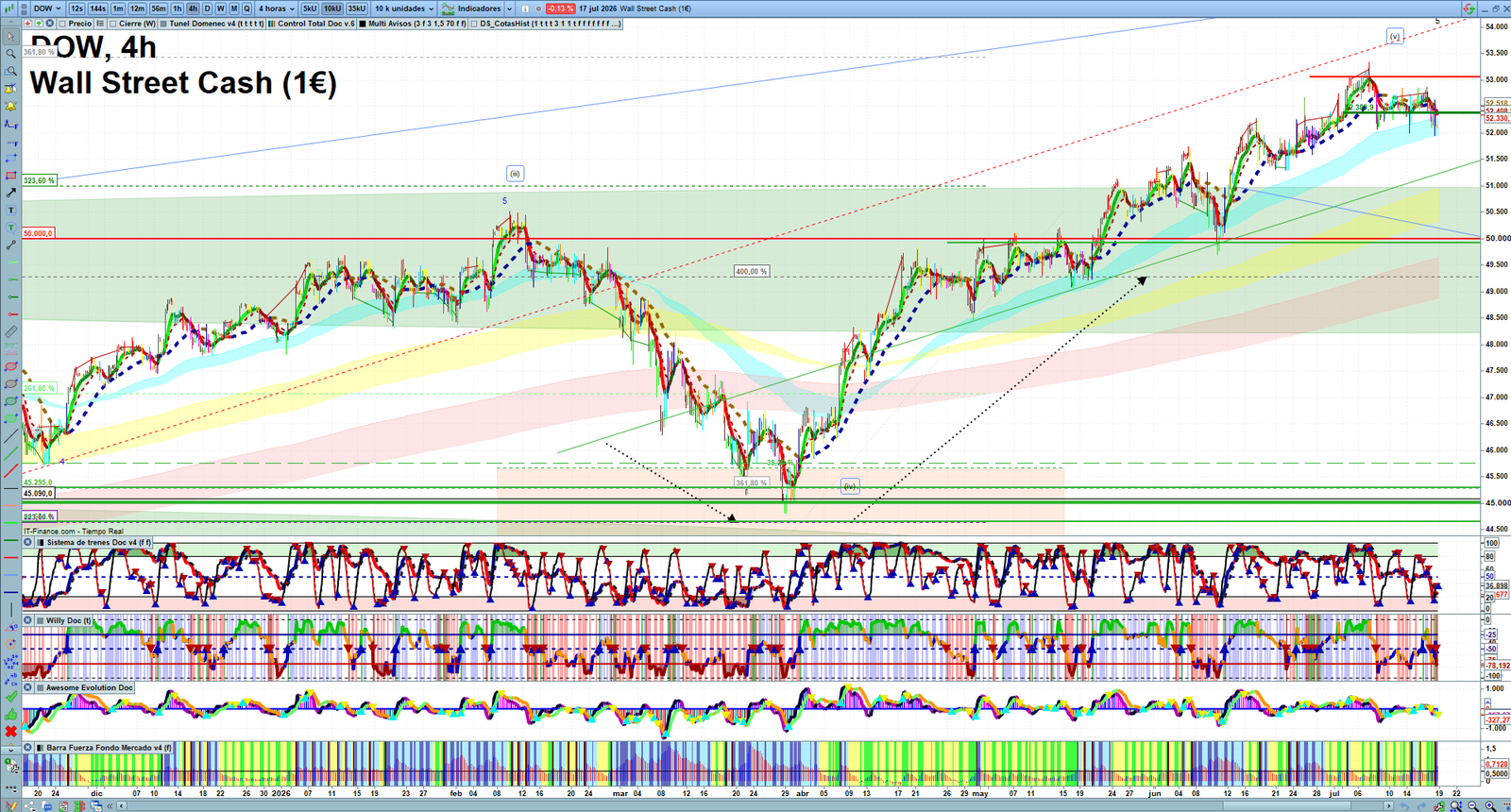1511x812 pixels.
Task: Click the 50.000,0 red price level label
Action: pos(39,232)
